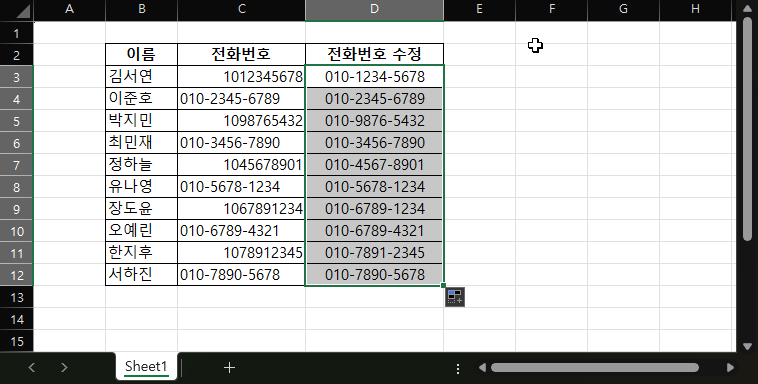Screen dimensions: 758x384
Task: Select row 12 header
Action: 17,275
